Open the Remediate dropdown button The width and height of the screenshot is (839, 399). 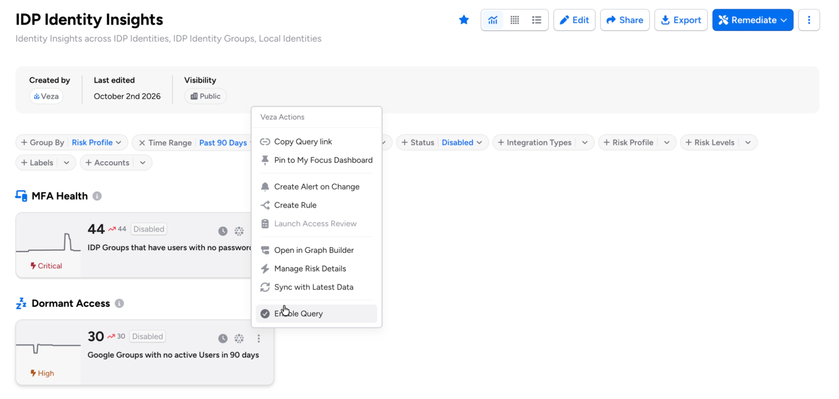pos(752,20)
